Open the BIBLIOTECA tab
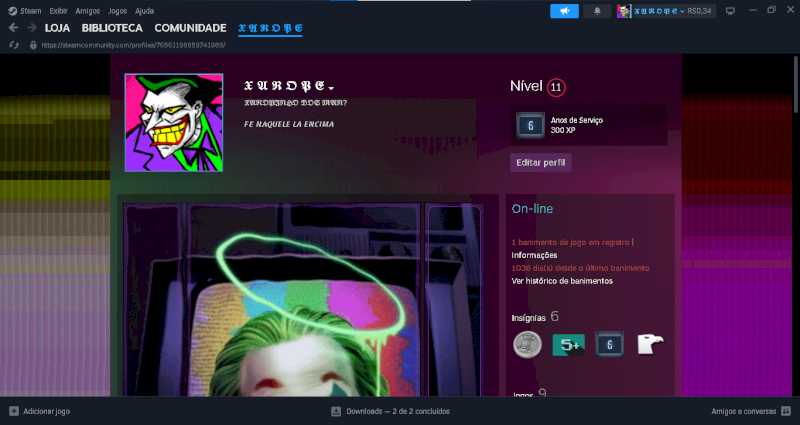Viewport: 800px width, 425px height. (x=112, y=28)
